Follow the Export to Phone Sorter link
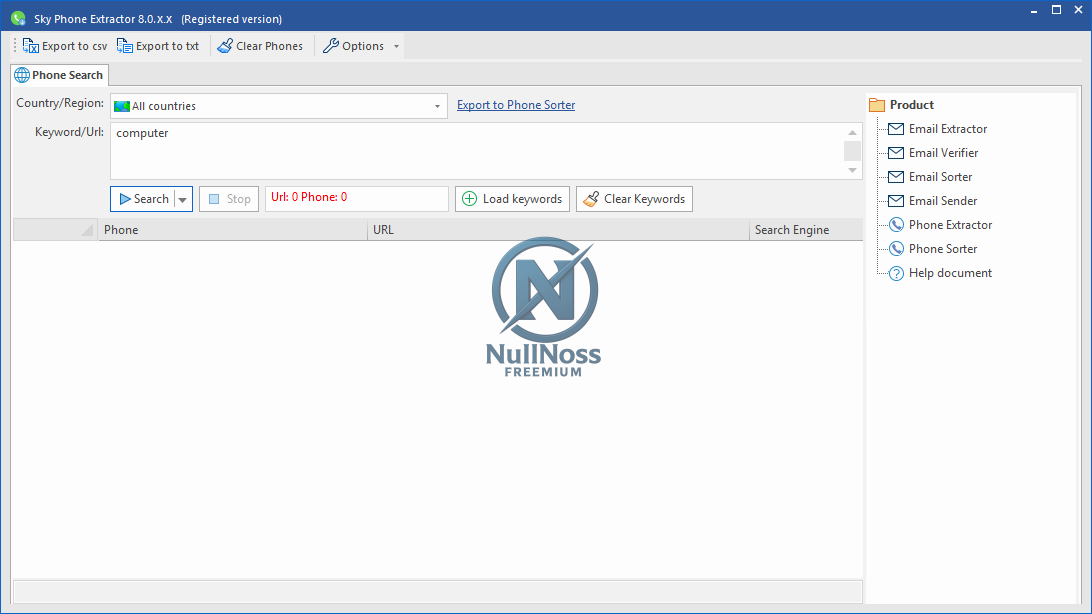Screen dimensions: 1092x614 pyautogui.click(x=516, y=105)
